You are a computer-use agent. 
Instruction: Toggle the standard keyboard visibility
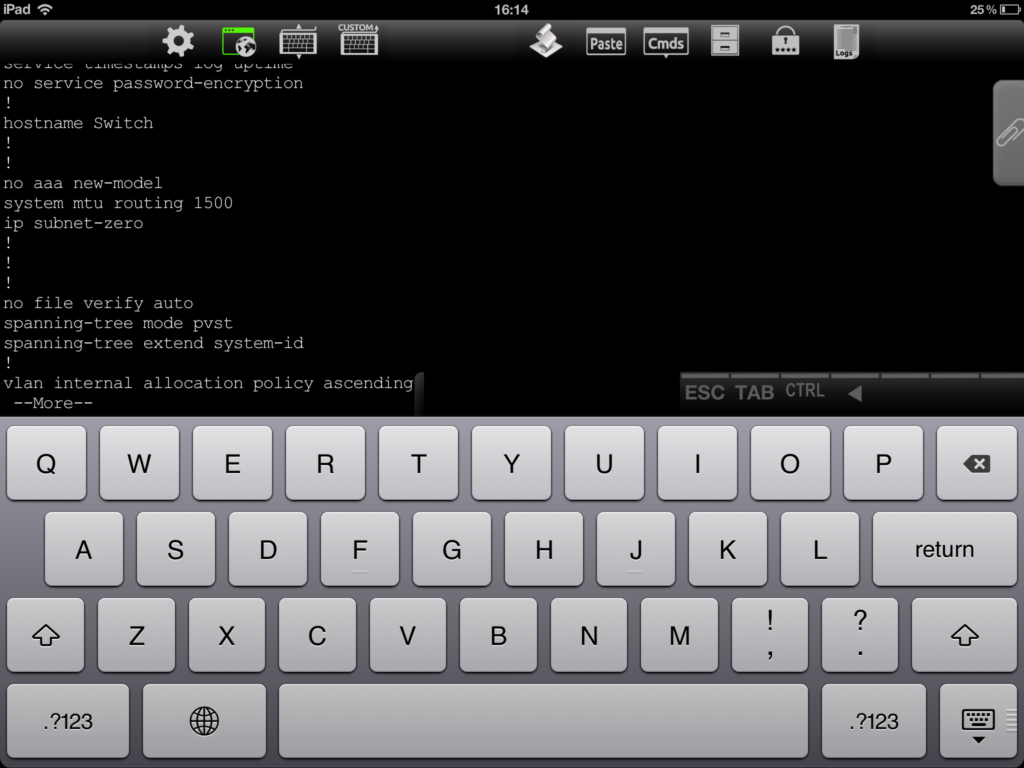tap(297, 42)
